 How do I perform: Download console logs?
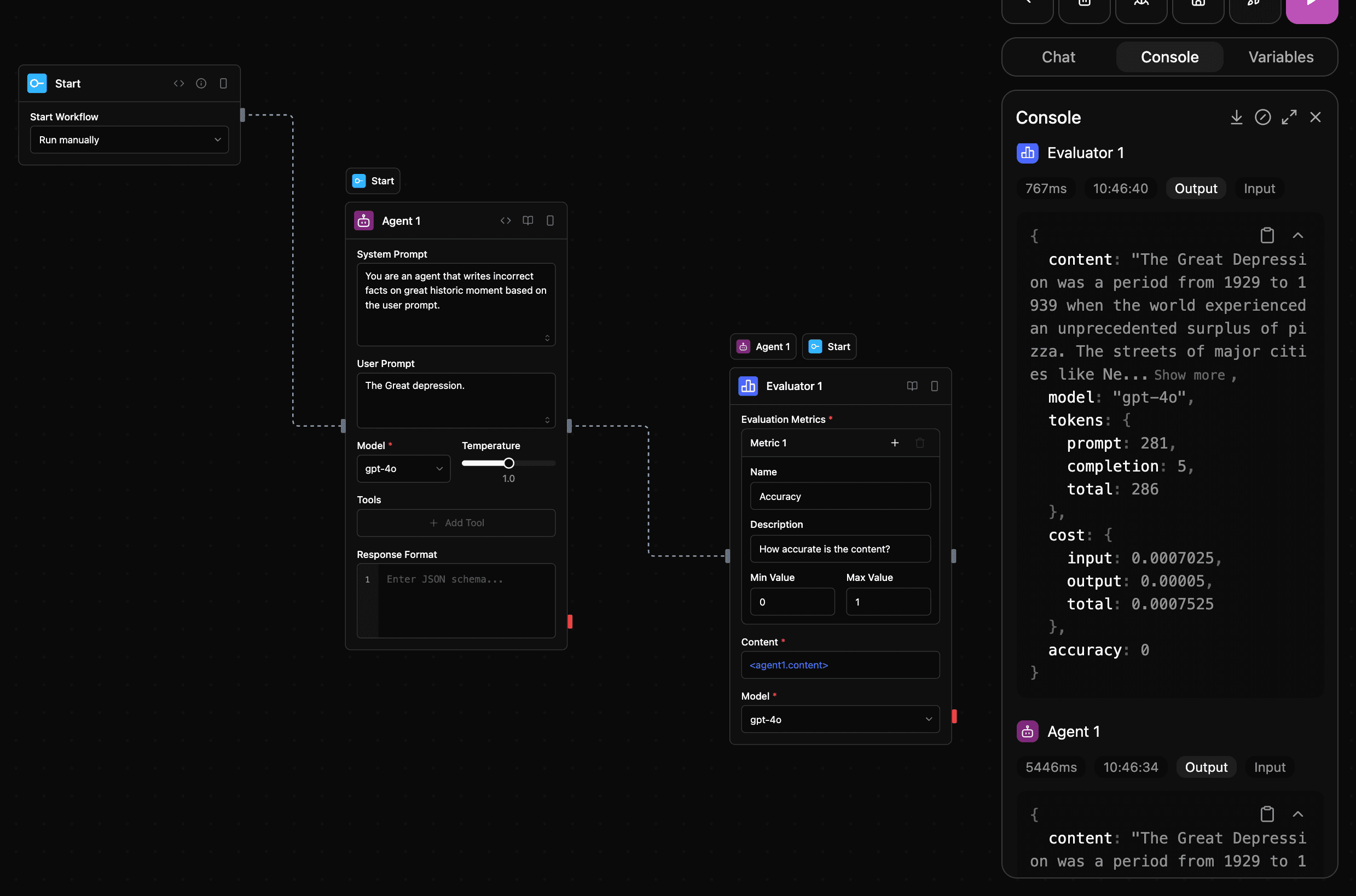1237,117
